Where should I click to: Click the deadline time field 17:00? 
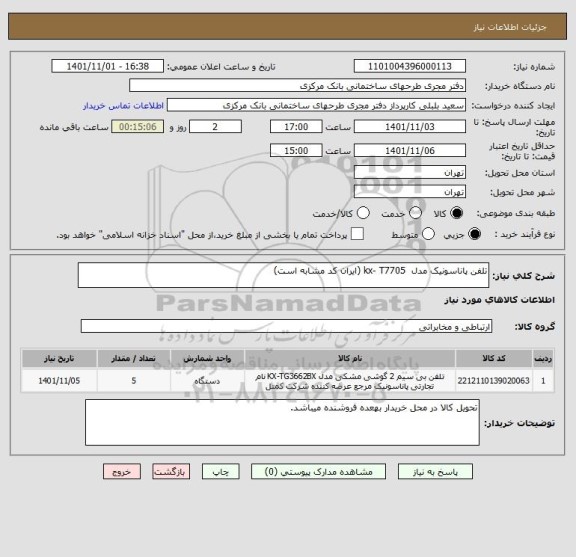pos(296,127)
